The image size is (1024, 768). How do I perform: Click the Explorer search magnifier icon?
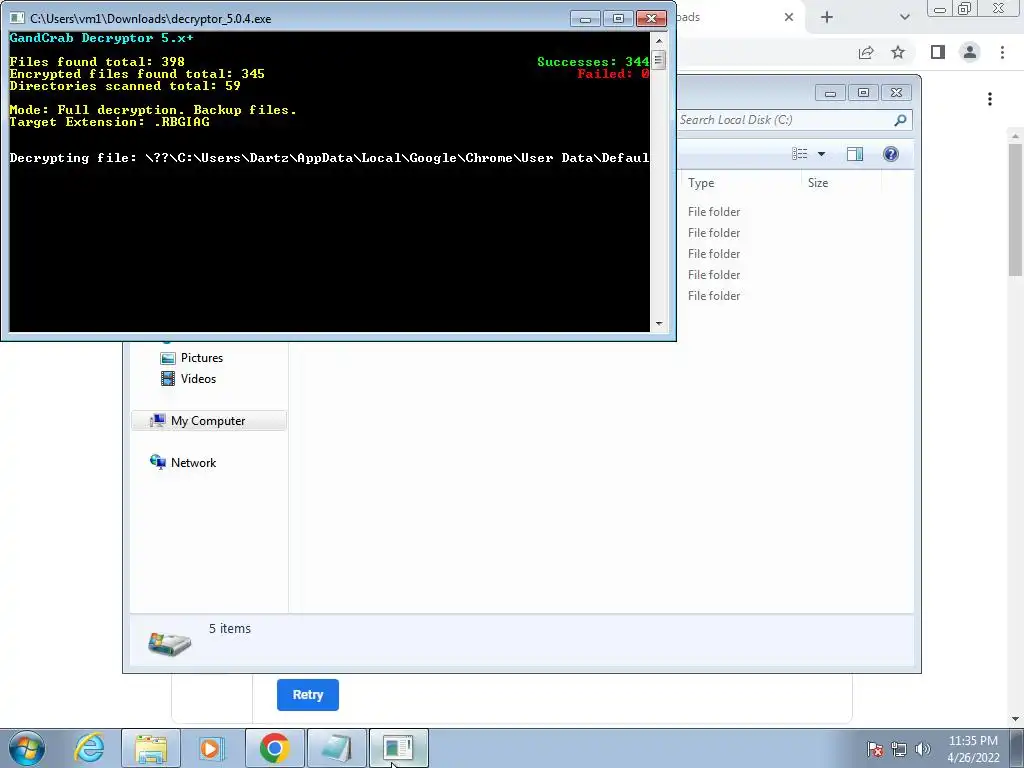tap(901, 120)
